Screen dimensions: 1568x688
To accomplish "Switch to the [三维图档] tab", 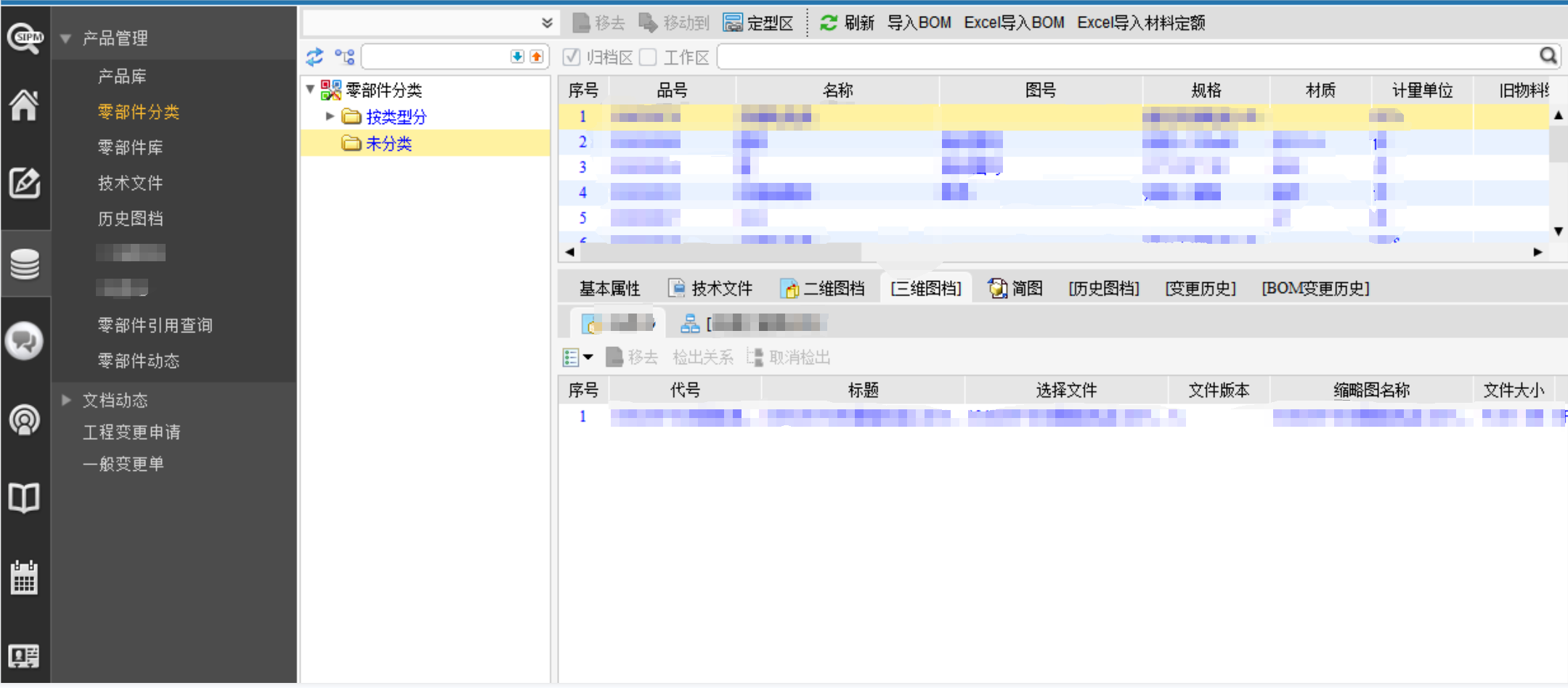I will [x=926, y=289].
